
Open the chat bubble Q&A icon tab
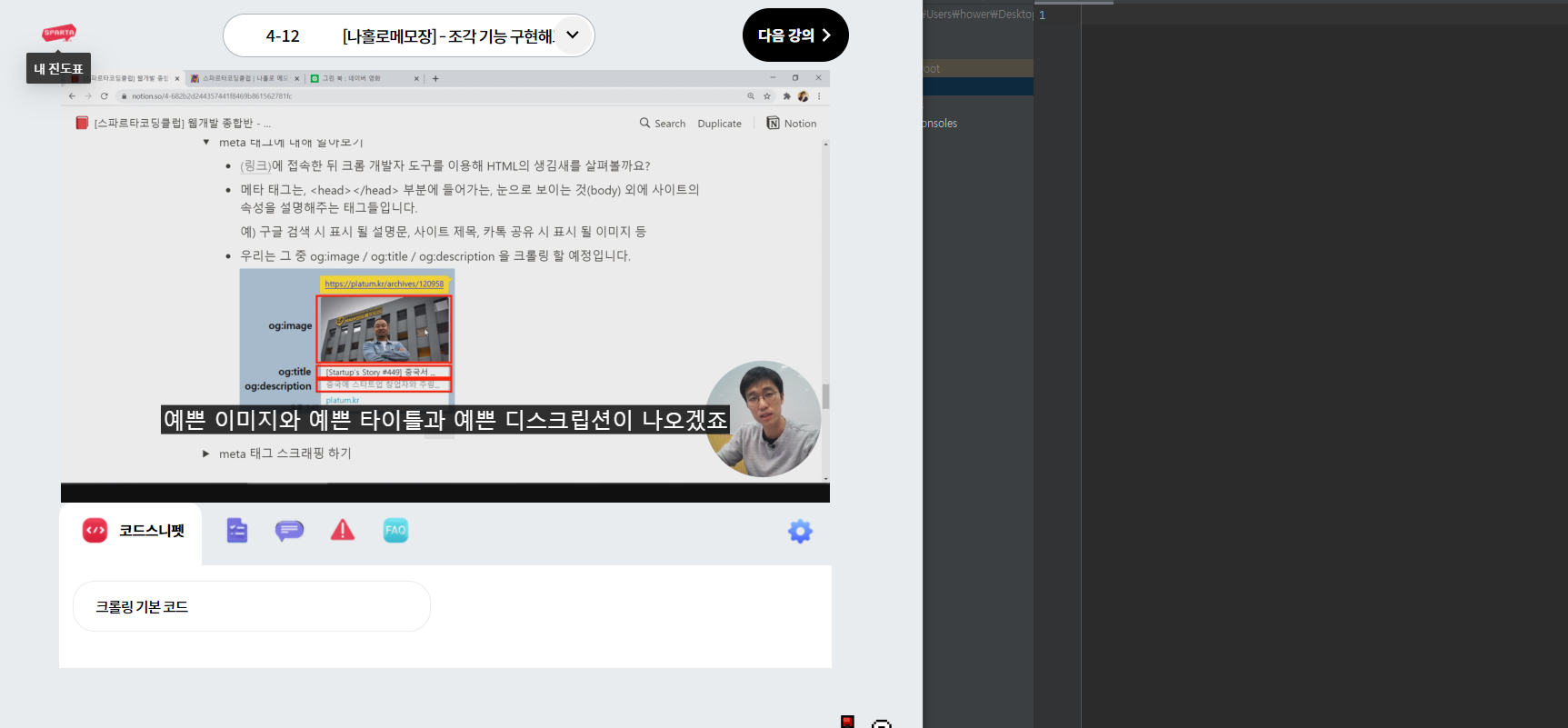(x=289, y=531)
